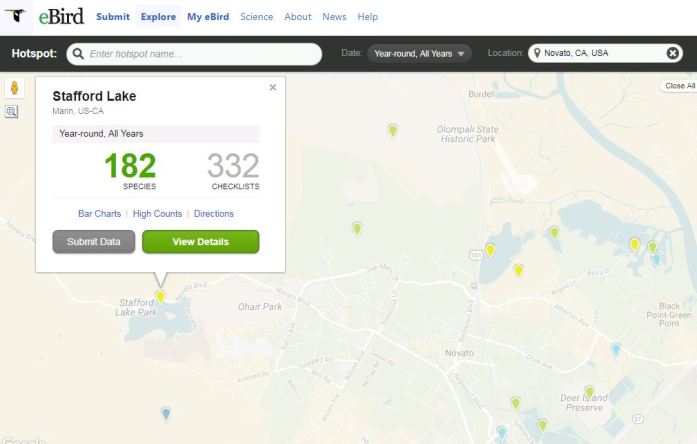Open the Help page

[368, 17]
